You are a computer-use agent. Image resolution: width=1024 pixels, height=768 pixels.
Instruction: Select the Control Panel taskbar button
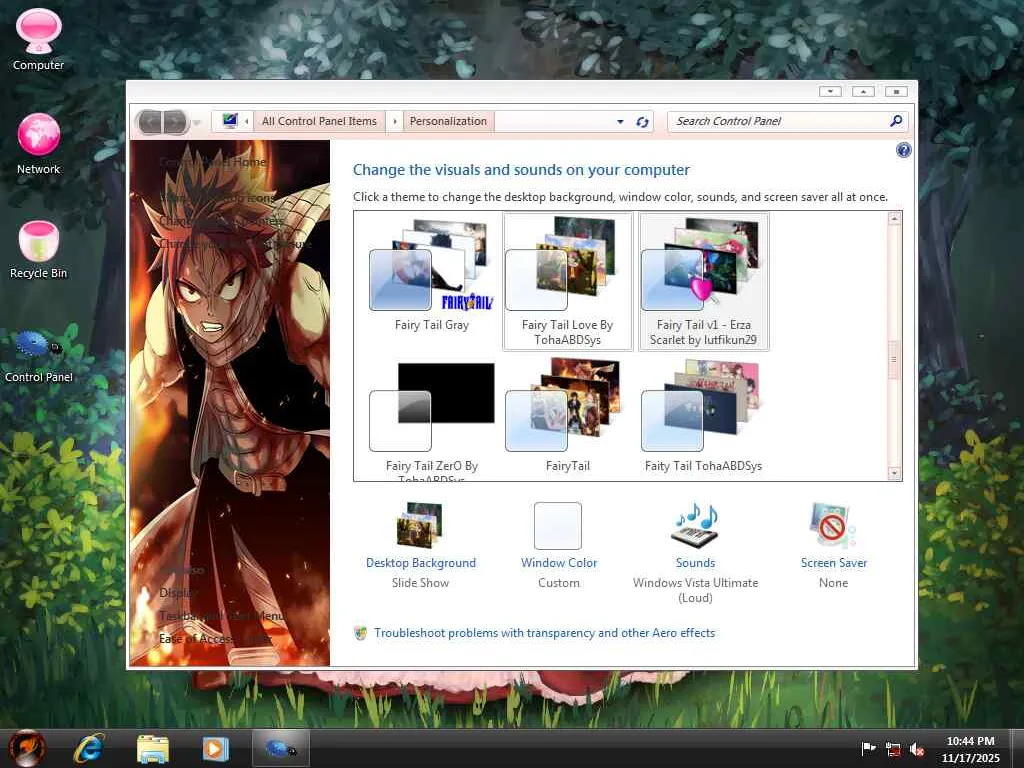tap(281, 748)
